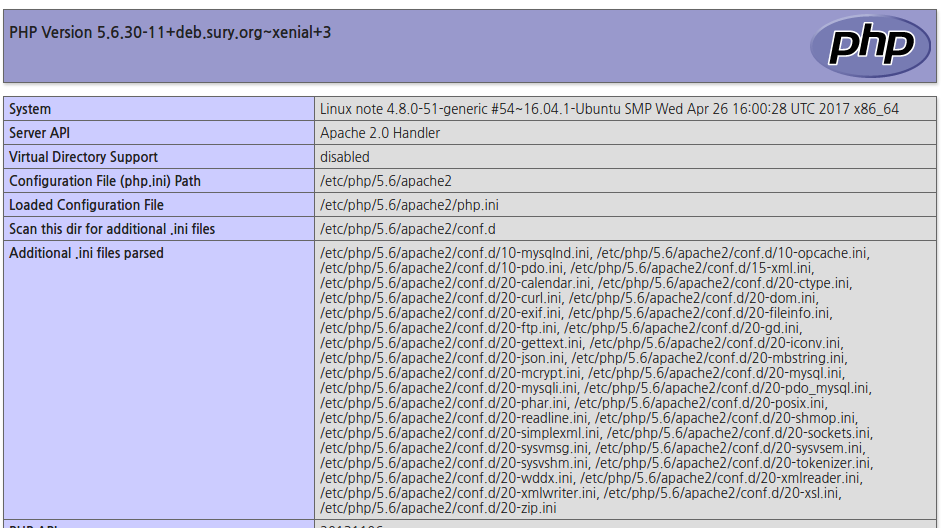
Task: Click the 10-mysqlnd.ini file path
Action: 455,253
